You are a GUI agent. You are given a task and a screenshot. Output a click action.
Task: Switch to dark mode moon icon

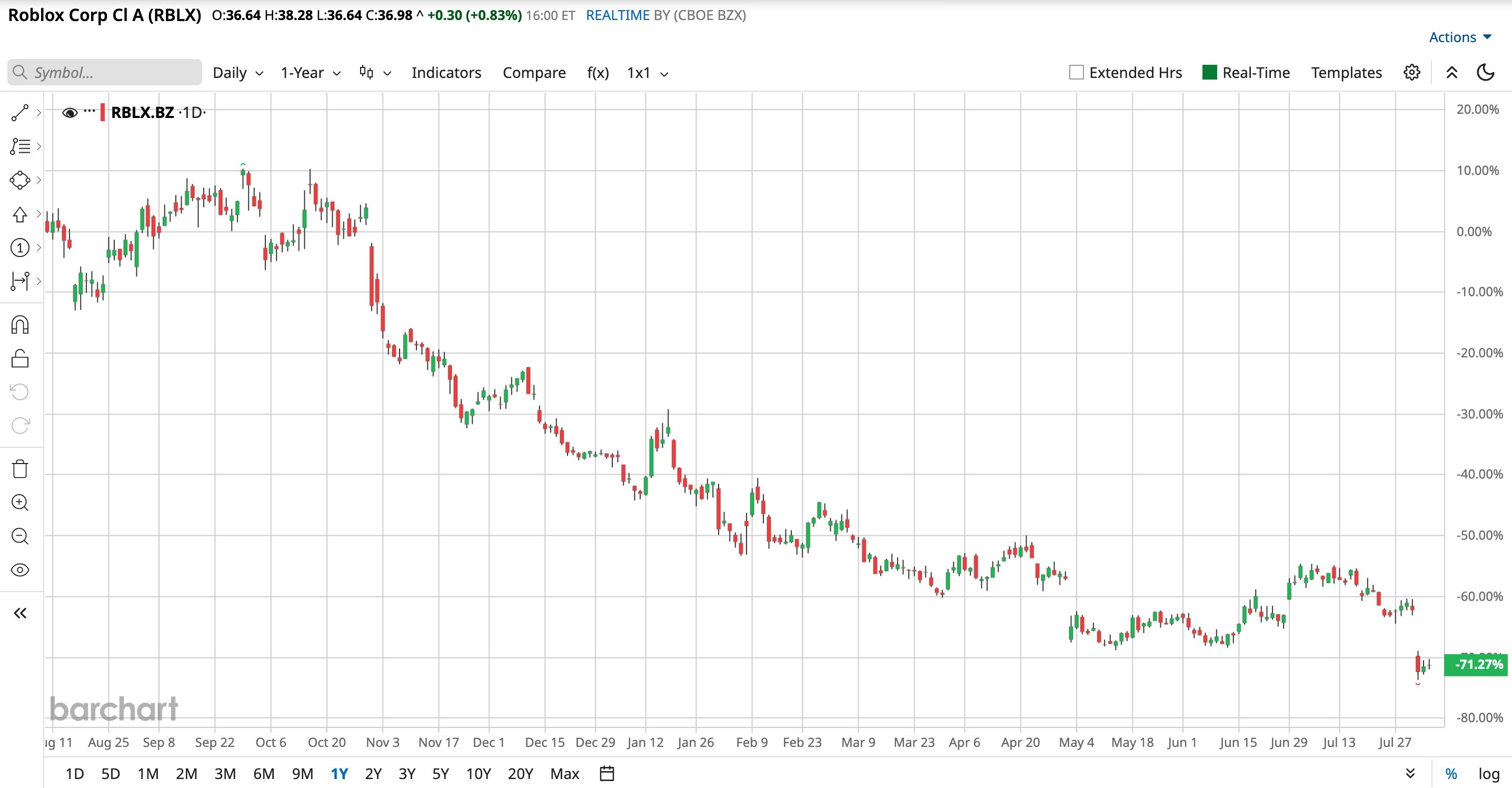coord(1485,72)
